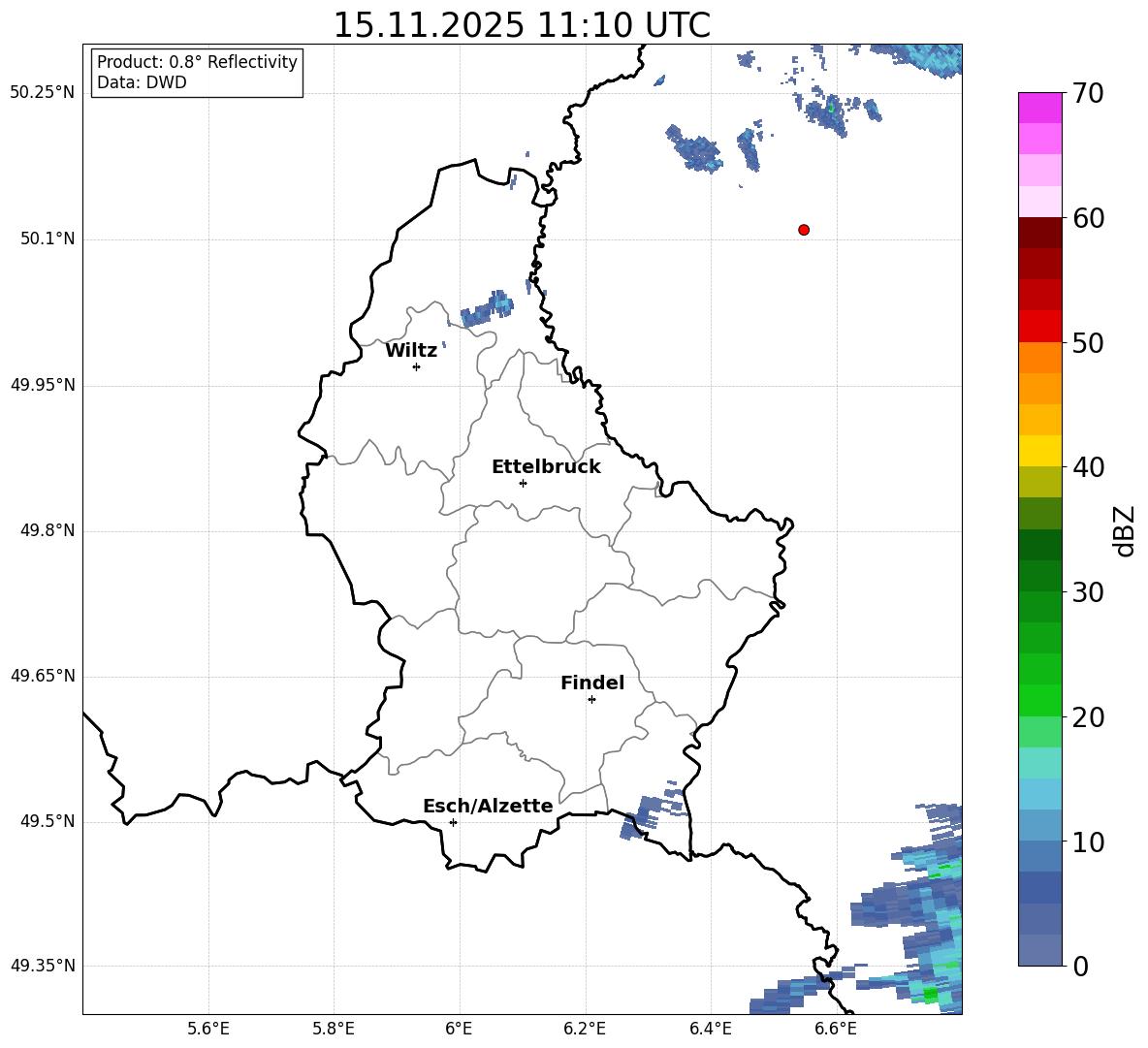Click the 30 label on the colorbar
Viewport: 1148px width, 1048px height.
1088,591
